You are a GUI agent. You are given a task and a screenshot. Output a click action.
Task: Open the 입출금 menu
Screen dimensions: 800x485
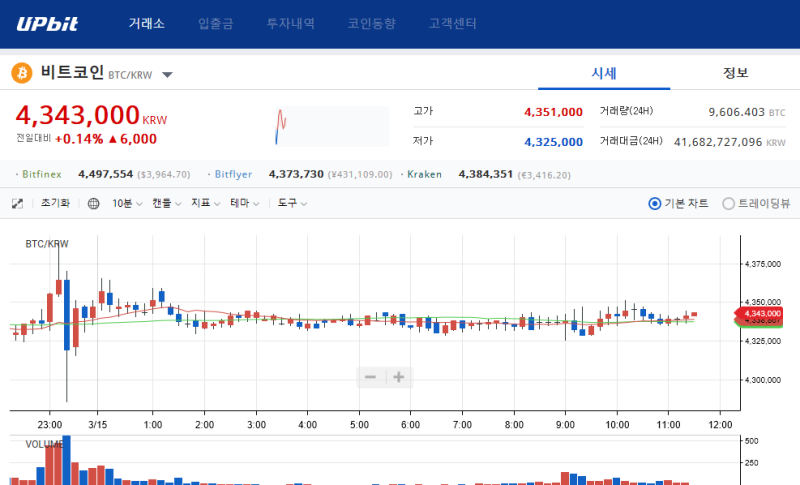click(x=215, y=23)
